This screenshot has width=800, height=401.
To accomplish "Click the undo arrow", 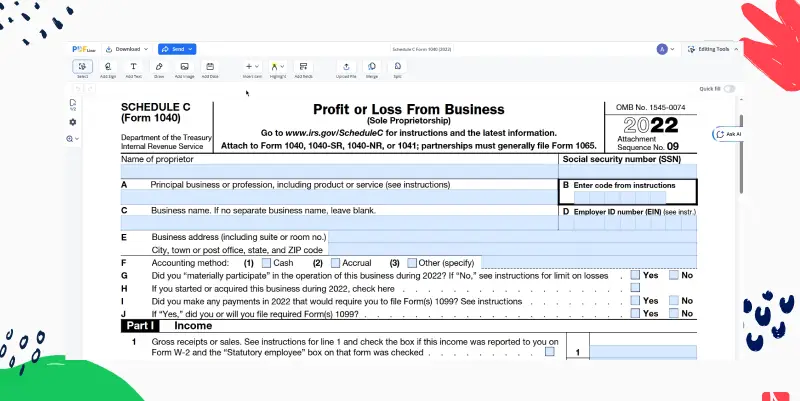I will (78, 89).
